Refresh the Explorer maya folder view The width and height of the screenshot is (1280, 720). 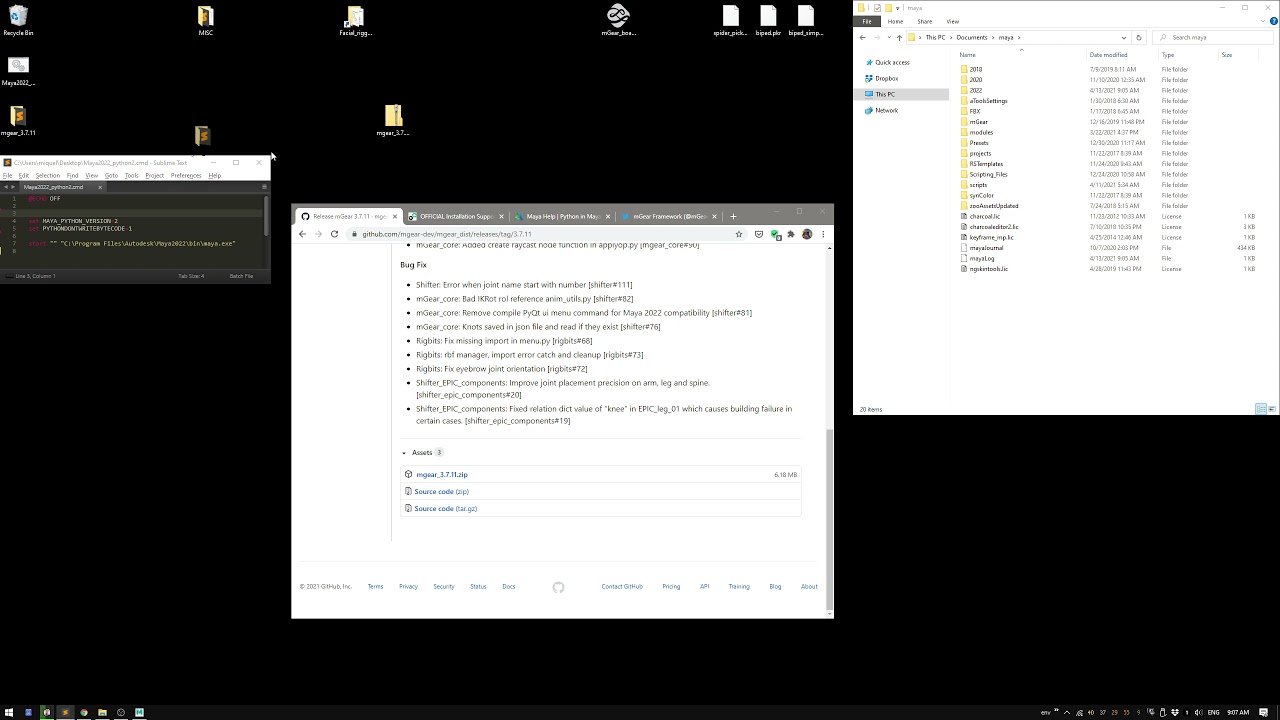(1138, 37)
